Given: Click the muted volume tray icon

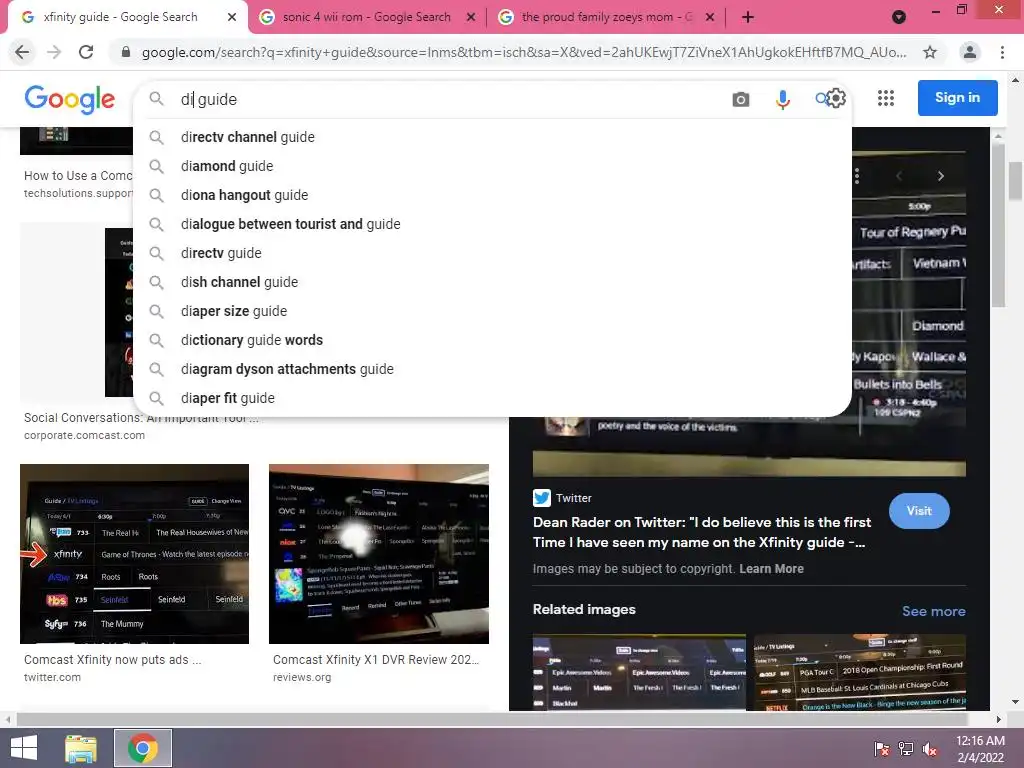Looking at the screenshot, I should point(930,749).
